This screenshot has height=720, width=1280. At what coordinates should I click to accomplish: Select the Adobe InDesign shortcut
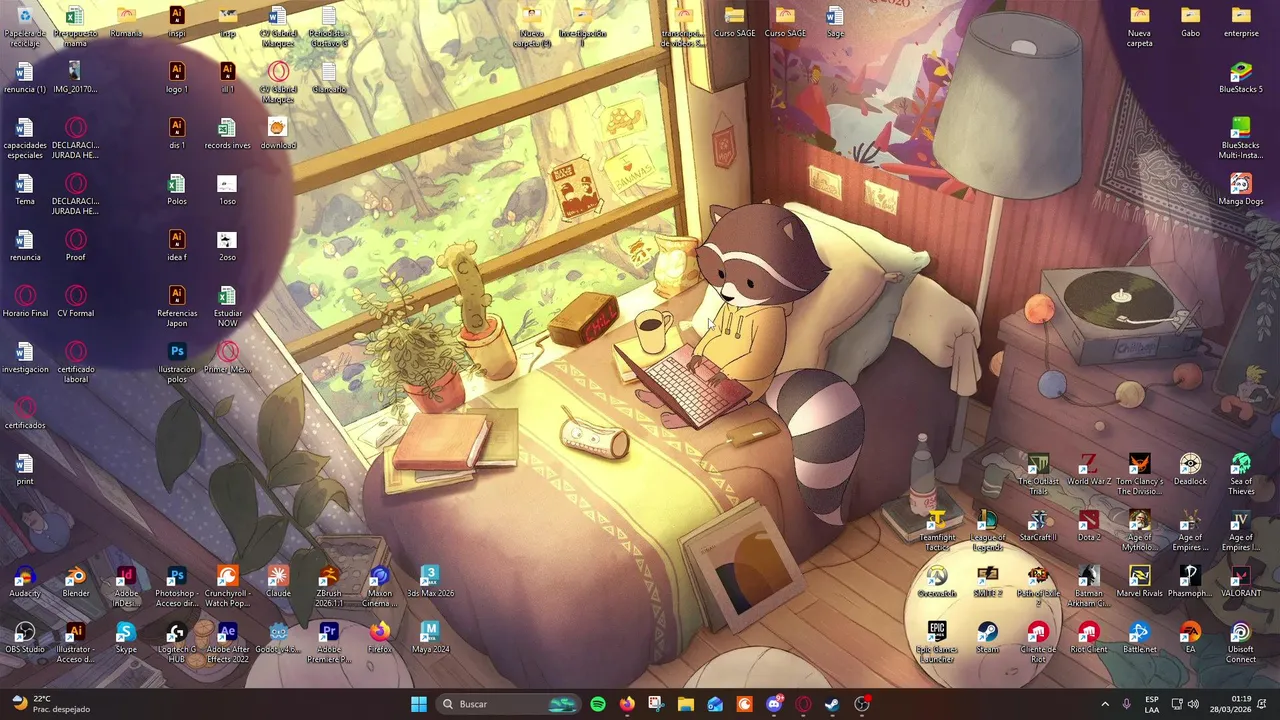point(126,587)
